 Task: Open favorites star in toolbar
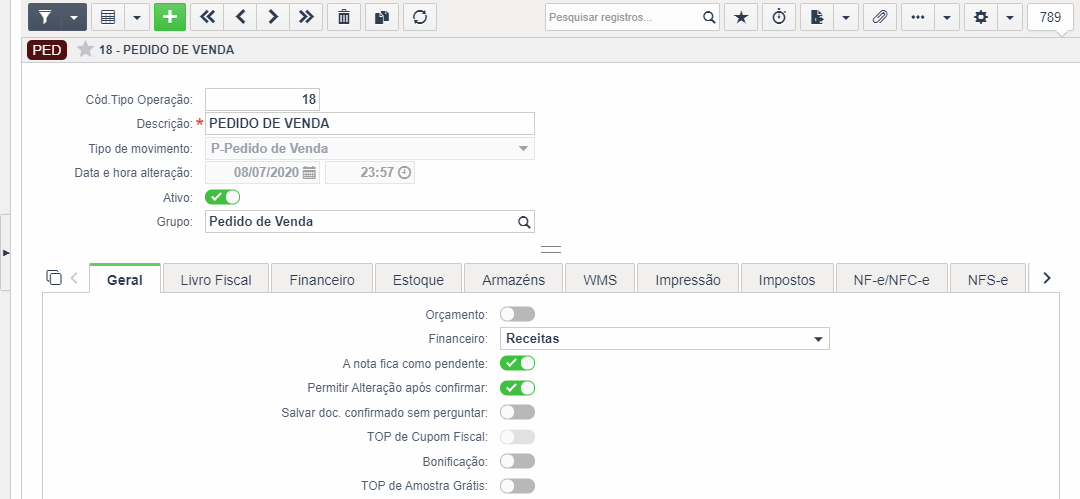click(741, 17)
